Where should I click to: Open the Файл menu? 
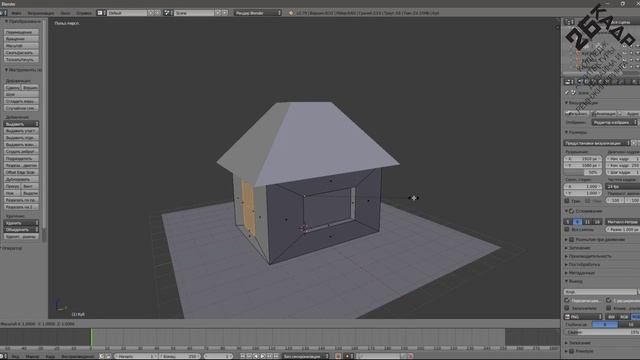point(17,13)
